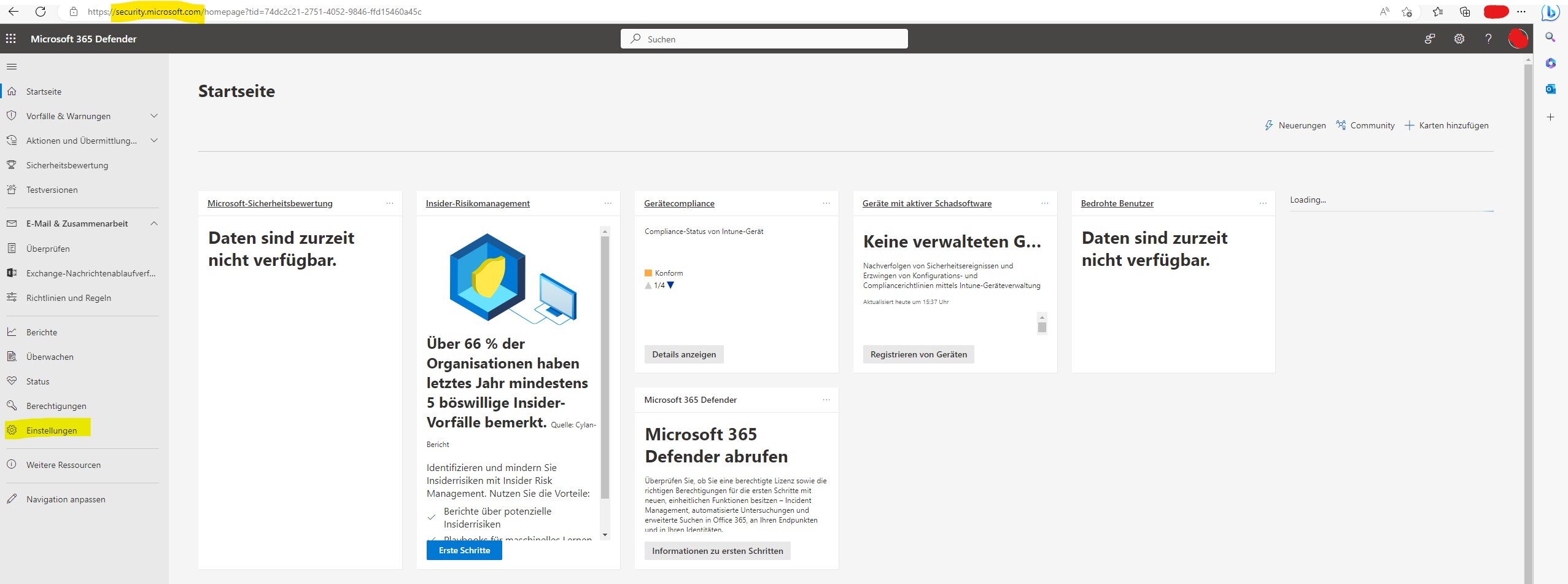The height and width of the screenshot is (584, 1568).
Task: Click the Erste Schritte button
Action: point(464,550)
